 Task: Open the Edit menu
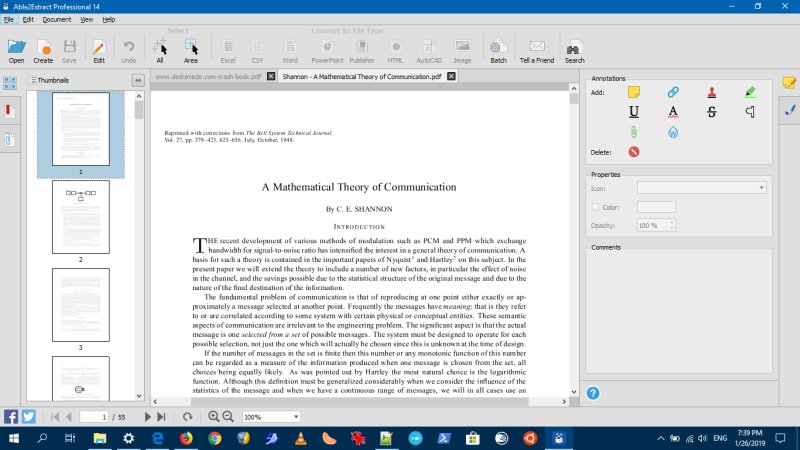pyautogui.click(x=28, y=19)
